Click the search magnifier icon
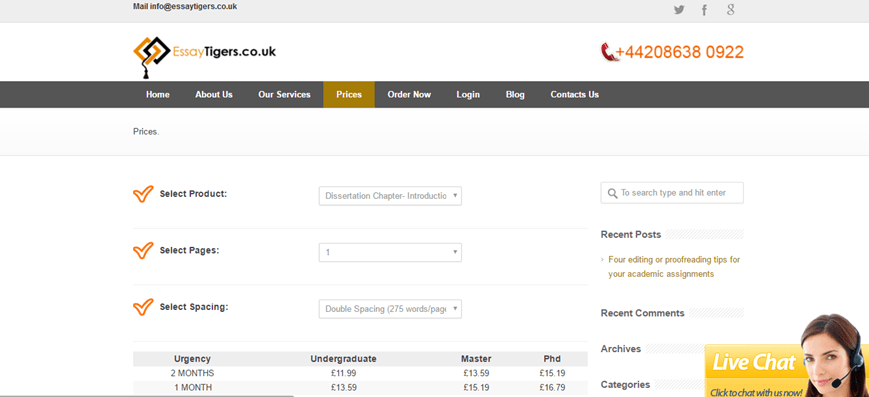The image size is (869, 397). tap(612, 193)
